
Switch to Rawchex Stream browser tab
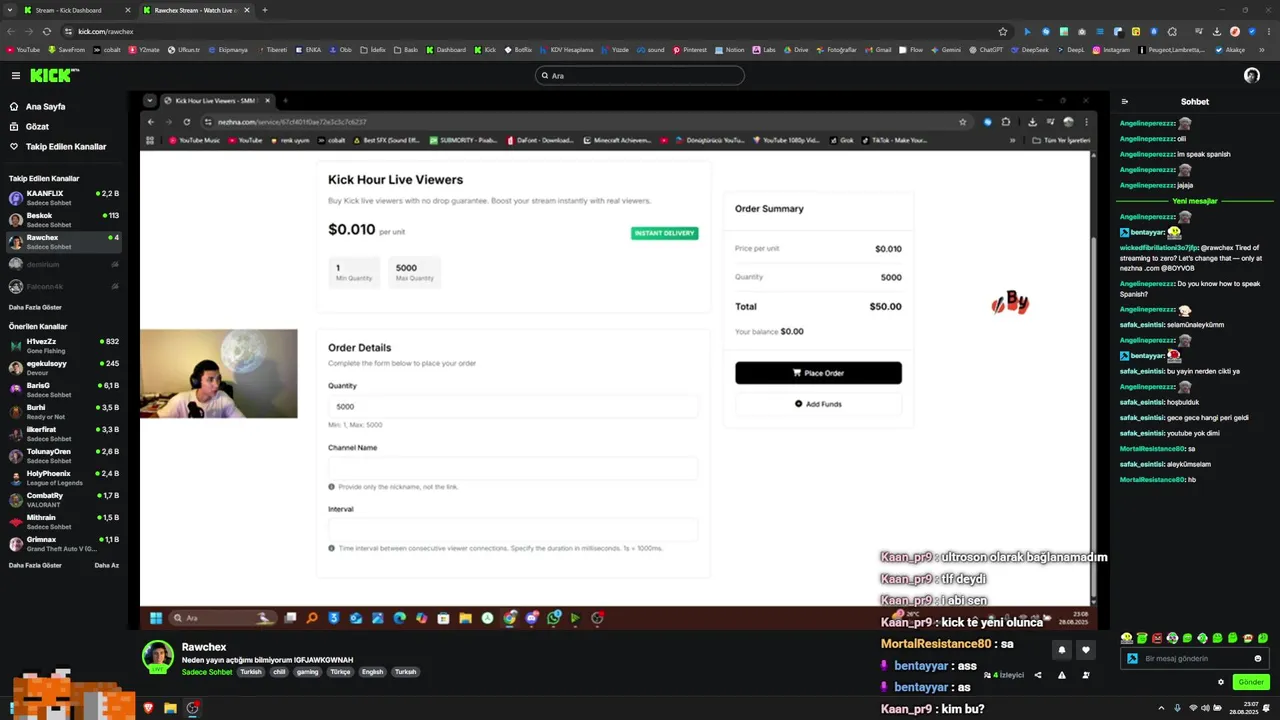pos(195,10)
